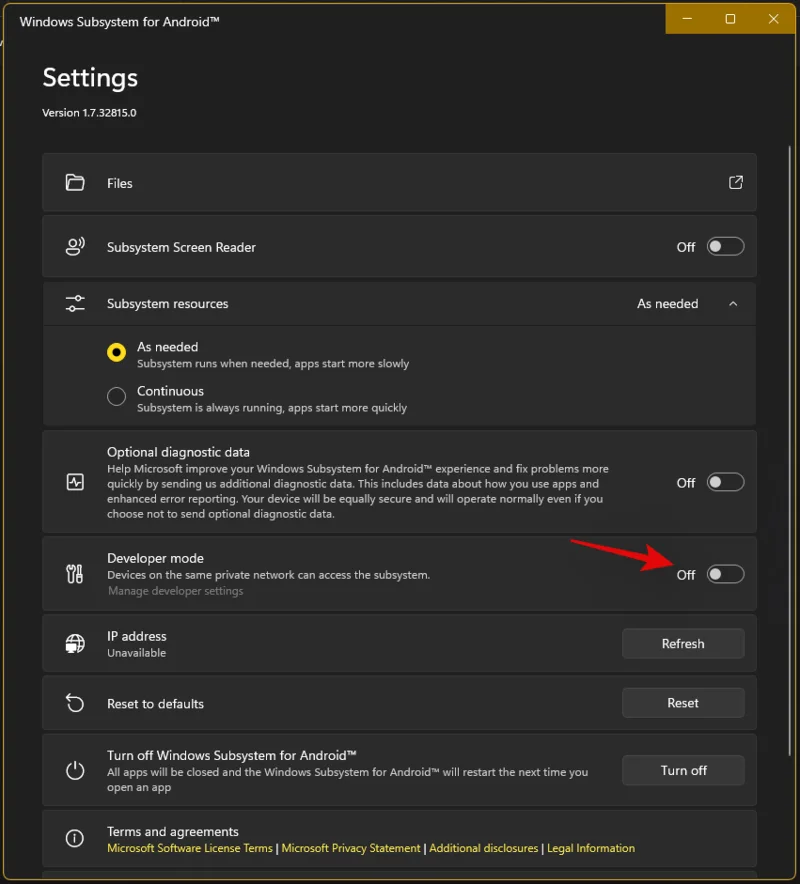Viewport: 800px width, 884px height.
Task: Click the Subsystem Screen Reader icon
Action: tap(75, 246)
